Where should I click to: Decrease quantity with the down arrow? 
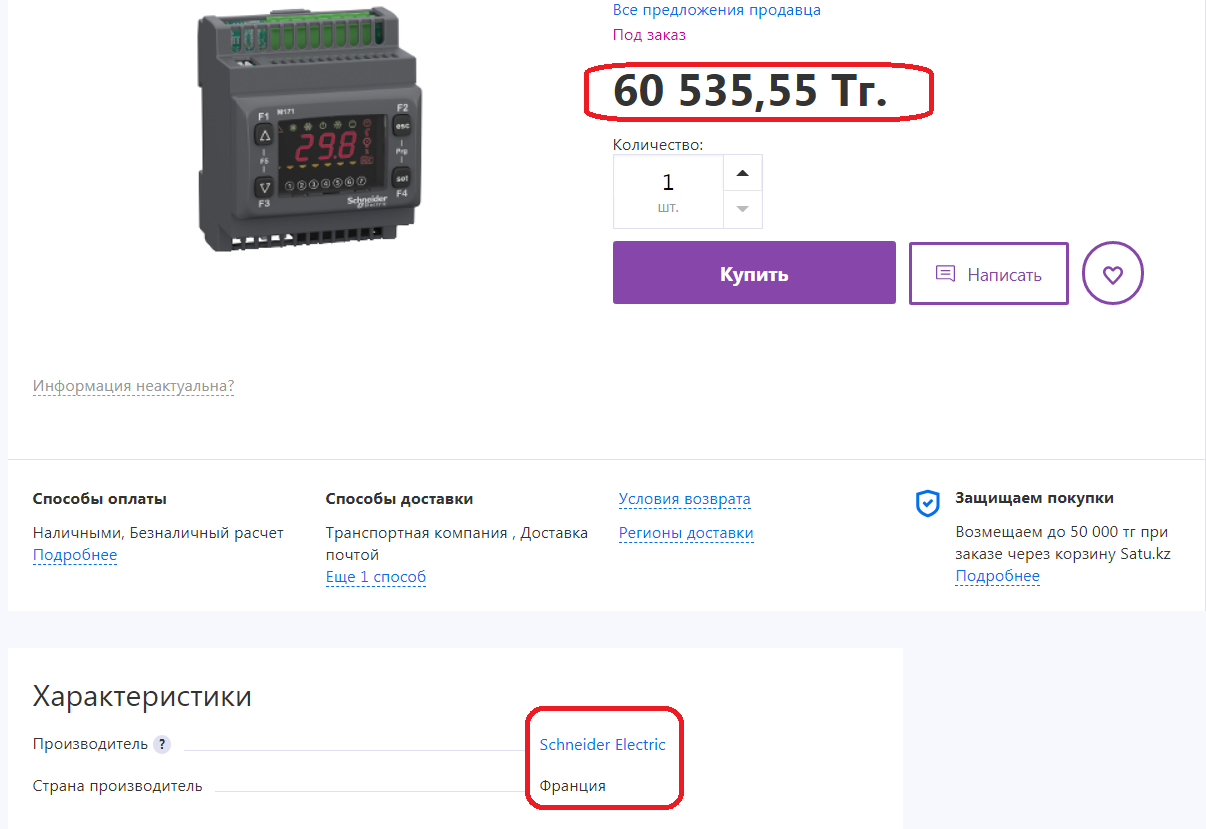coord(742,209)
